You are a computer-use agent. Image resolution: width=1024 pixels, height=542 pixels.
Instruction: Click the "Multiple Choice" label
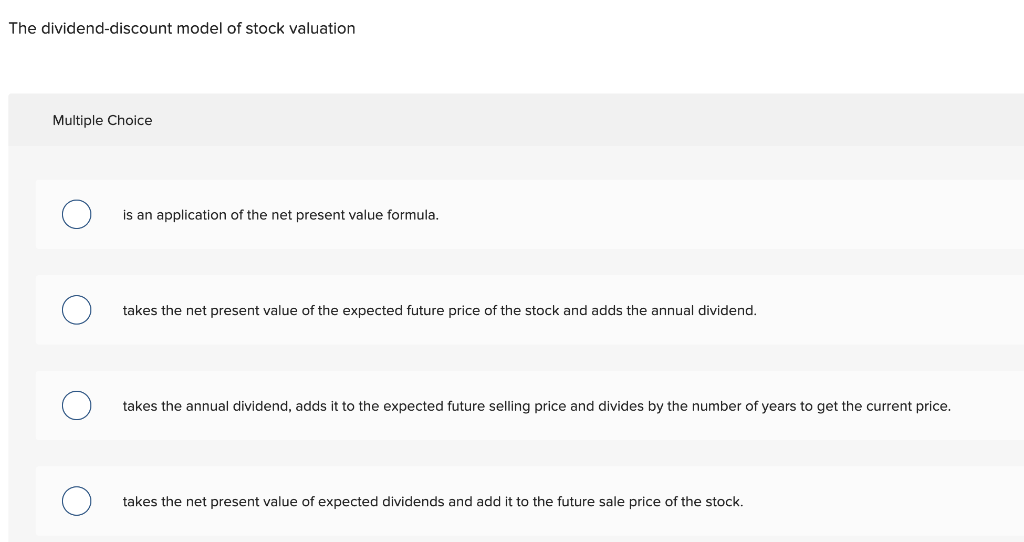102,120
